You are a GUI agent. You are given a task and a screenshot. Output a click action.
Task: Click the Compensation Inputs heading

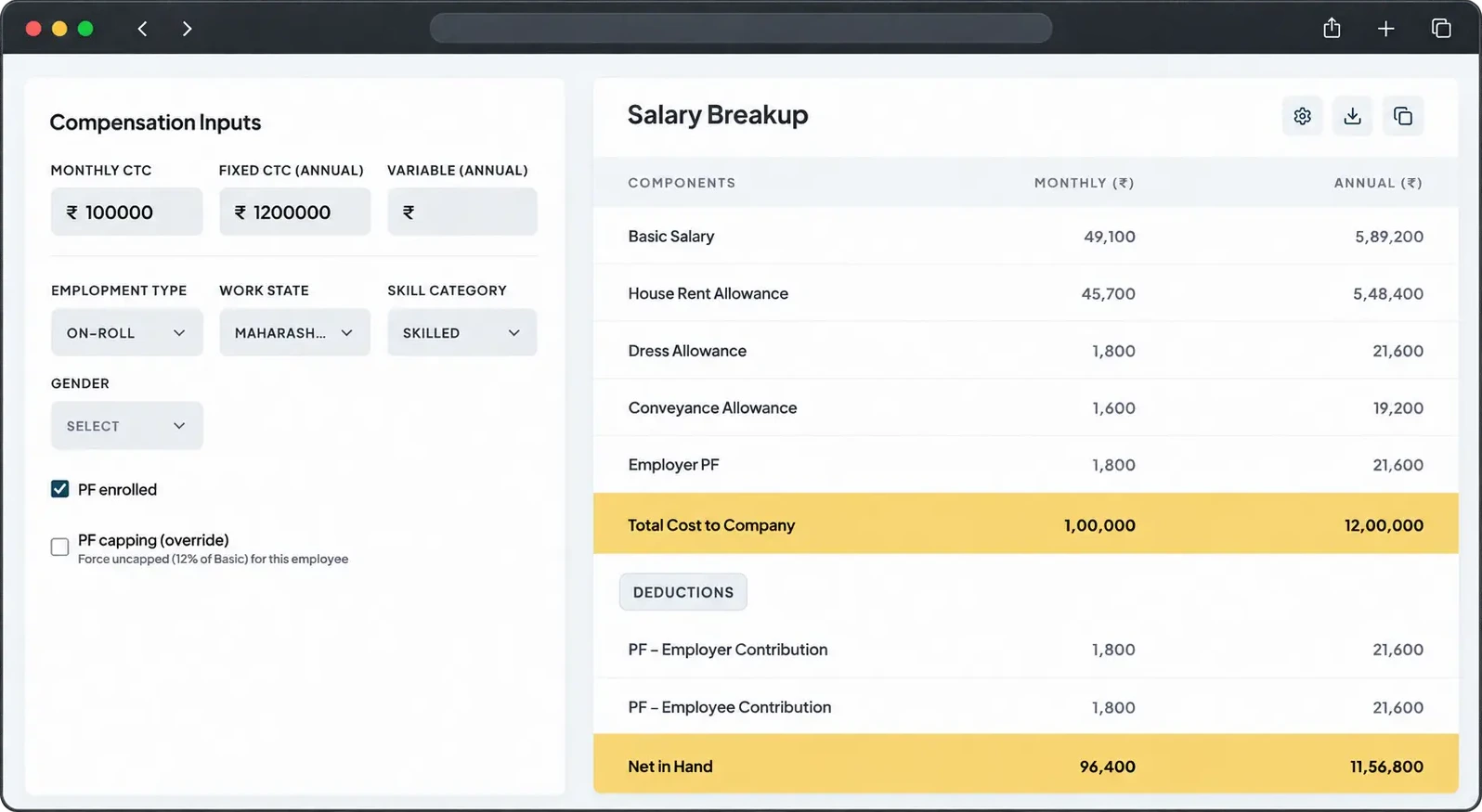[155, 122]
